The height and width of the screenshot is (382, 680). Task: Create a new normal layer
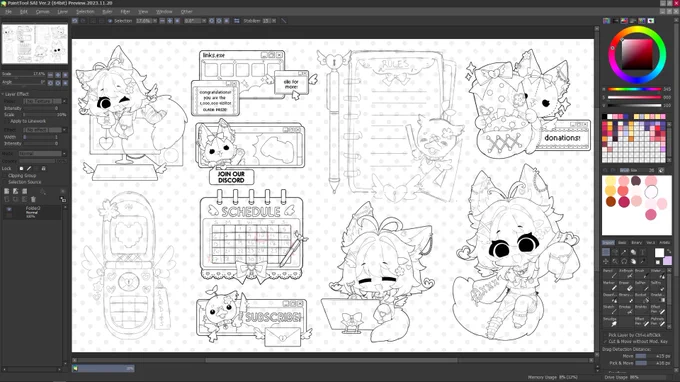click(7, 191)
